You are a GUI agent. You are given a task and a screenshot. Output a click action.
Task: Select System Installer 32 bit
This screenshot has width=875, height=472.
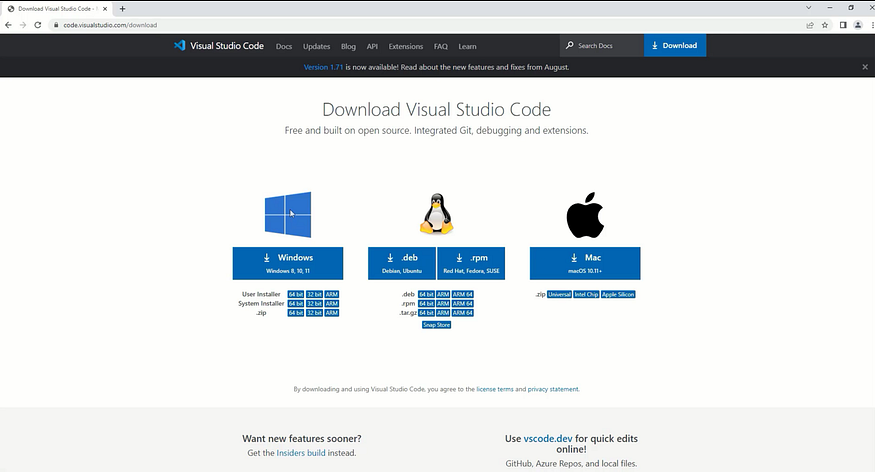(314, 304)
